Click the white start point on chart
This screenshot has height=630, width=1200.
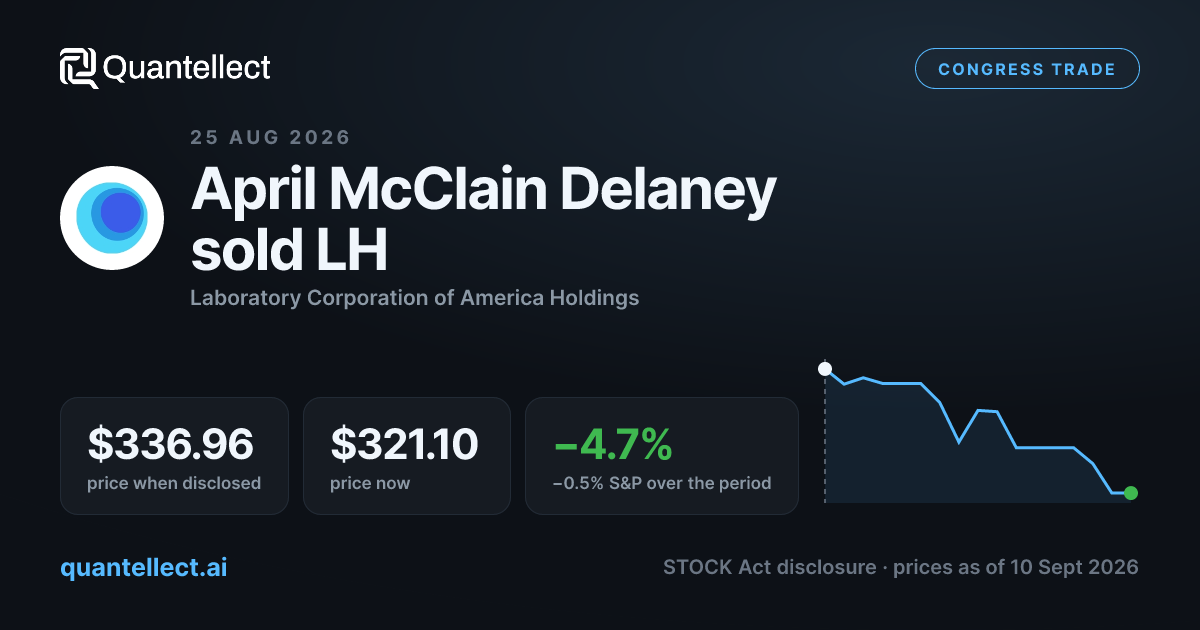point(825,369)
